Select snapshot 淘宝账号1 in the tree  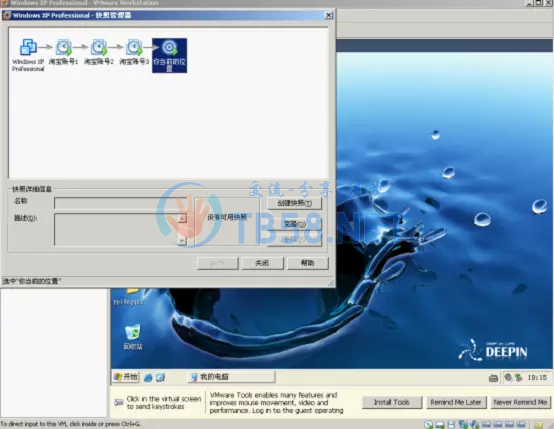point(64,52)
